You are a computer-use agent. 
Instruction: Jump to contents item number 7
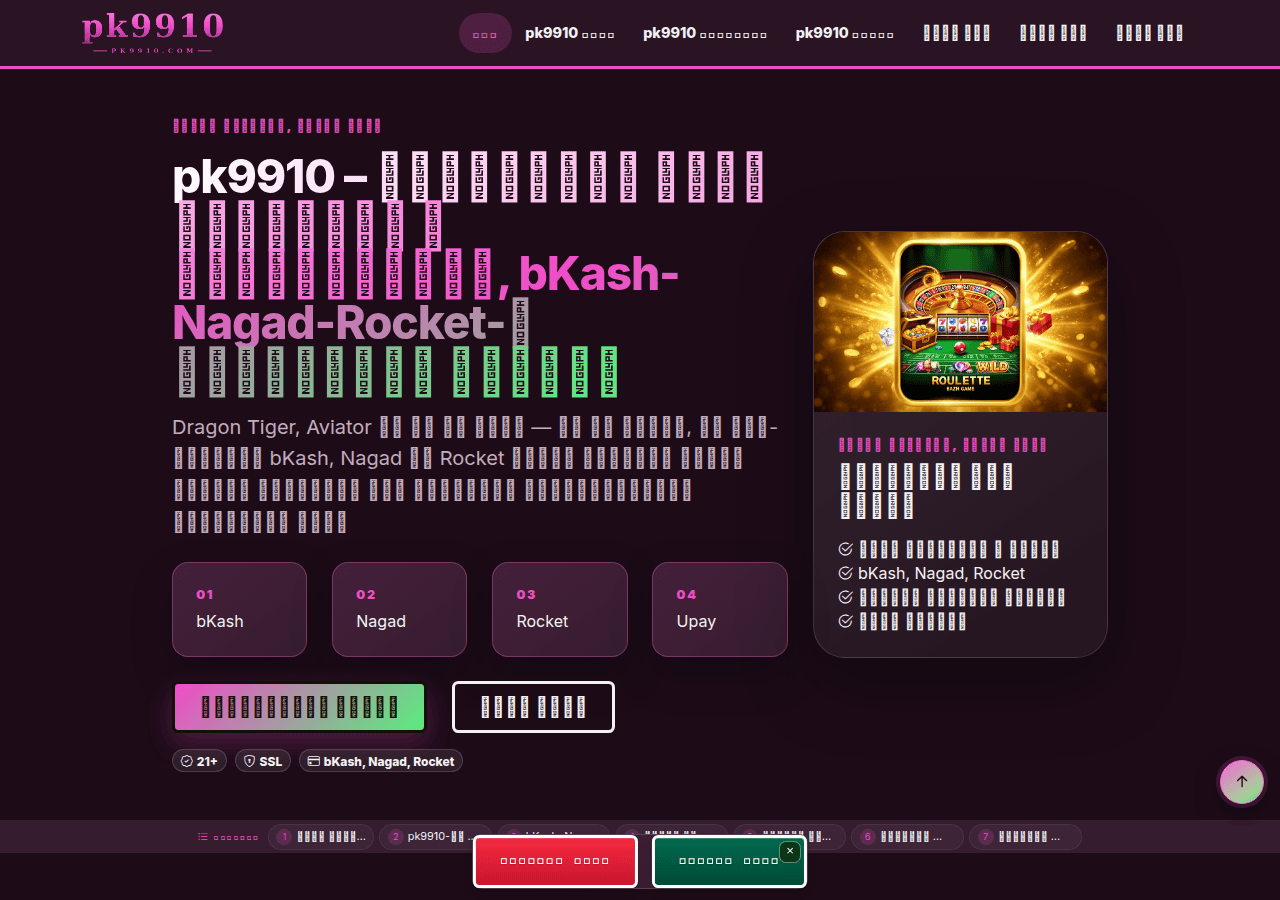point(1025,837)
